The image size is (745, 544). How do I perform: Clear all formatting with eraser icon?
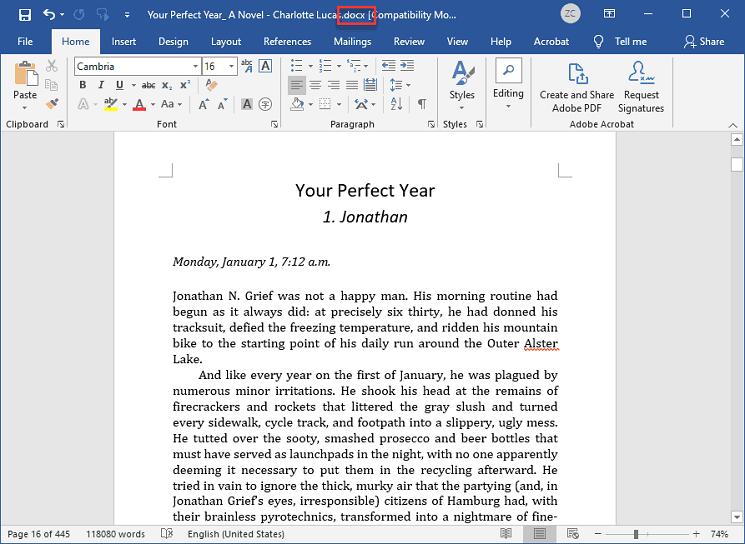coord(211,85)
